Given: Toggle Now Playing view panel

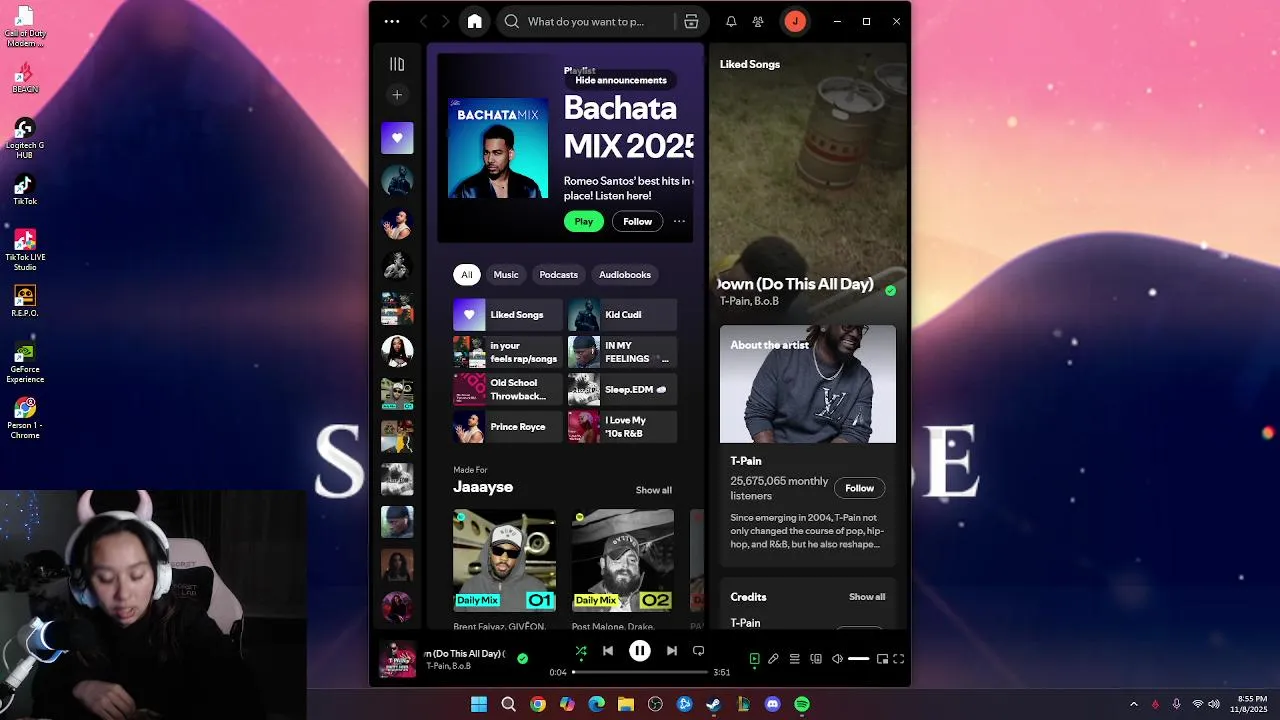Looking at the screenshot, I should point(755,659).
